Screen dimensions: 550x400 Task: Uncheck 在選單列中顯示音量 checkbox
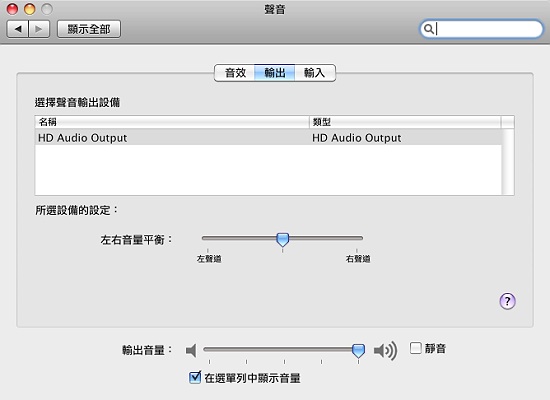point(195,378)
